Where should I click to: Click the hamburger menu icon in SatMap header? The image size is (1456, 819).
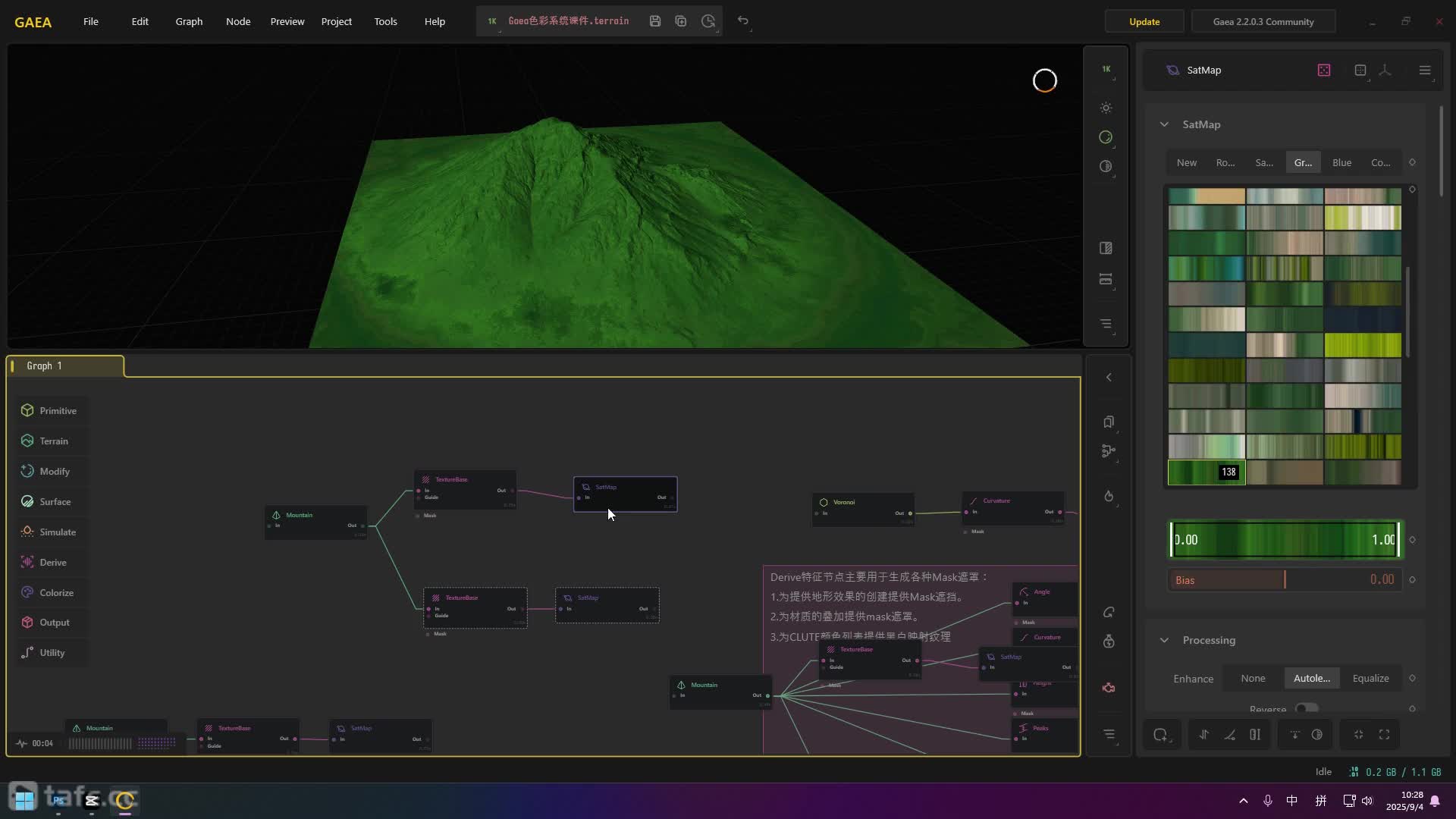[x=1425, y=70]
